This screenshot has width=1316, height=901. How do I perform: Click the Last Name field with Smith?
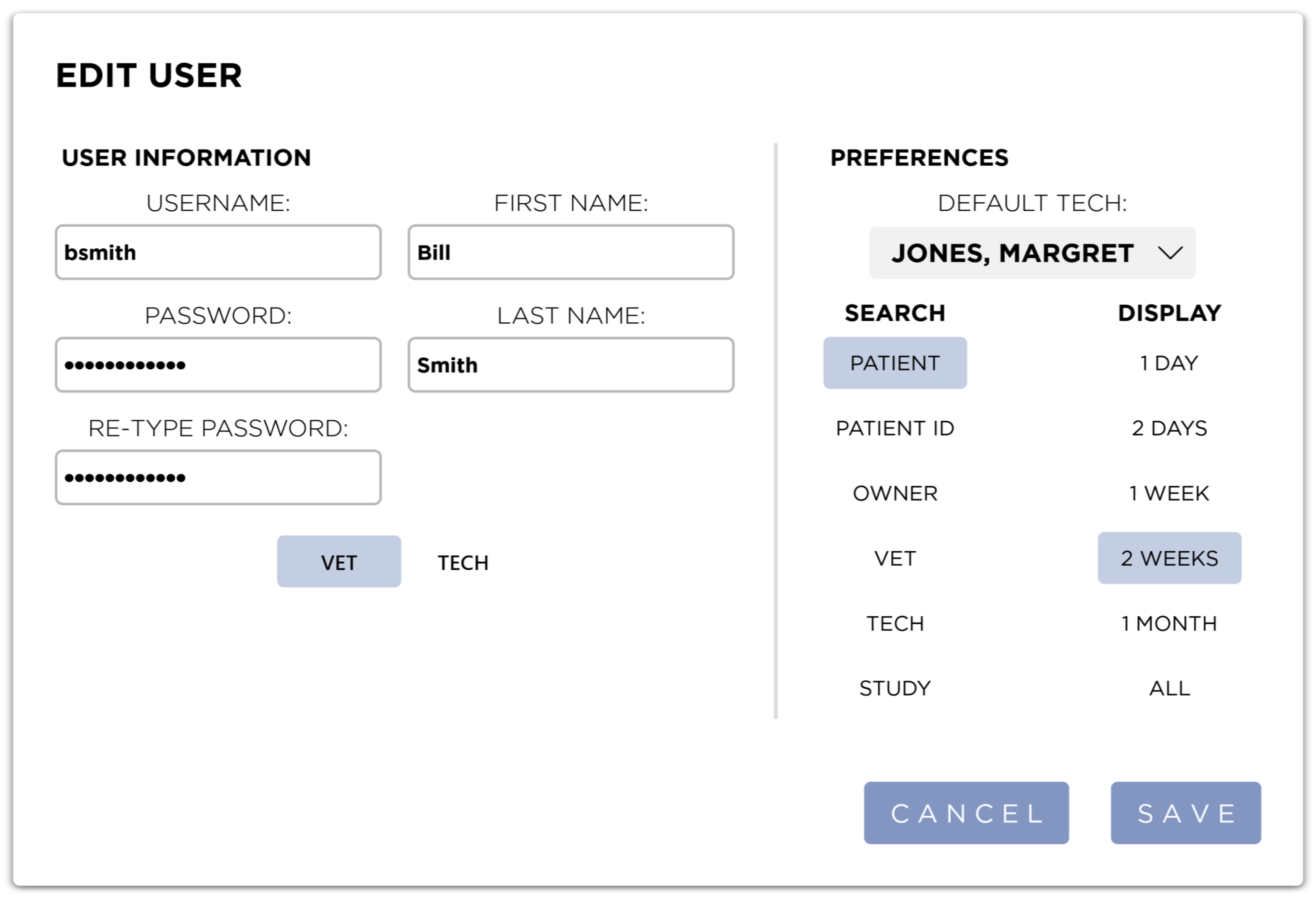pos(571,365)
